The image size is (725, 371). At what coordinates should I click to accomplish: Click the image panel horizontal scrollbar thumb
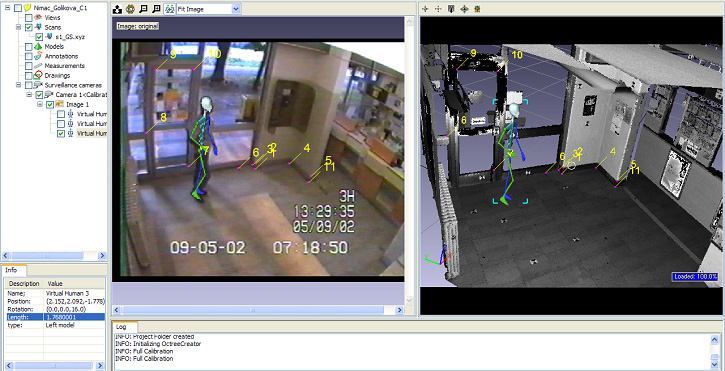pos(252,310)
